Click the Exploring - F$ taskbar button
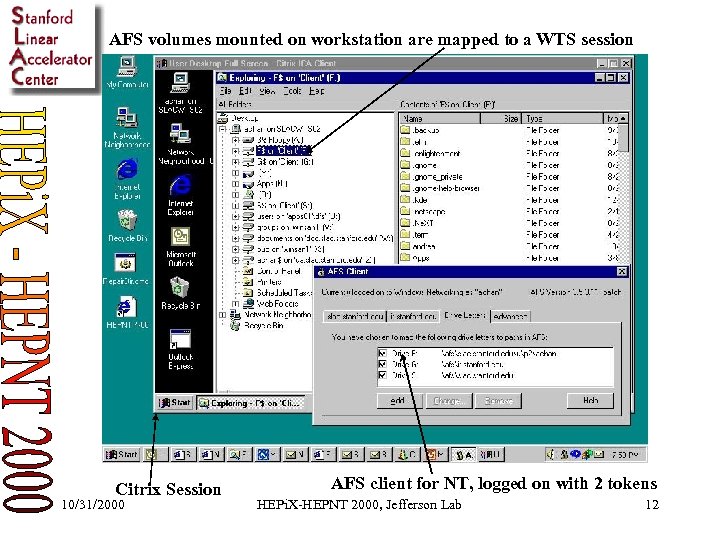 (251, 403)
